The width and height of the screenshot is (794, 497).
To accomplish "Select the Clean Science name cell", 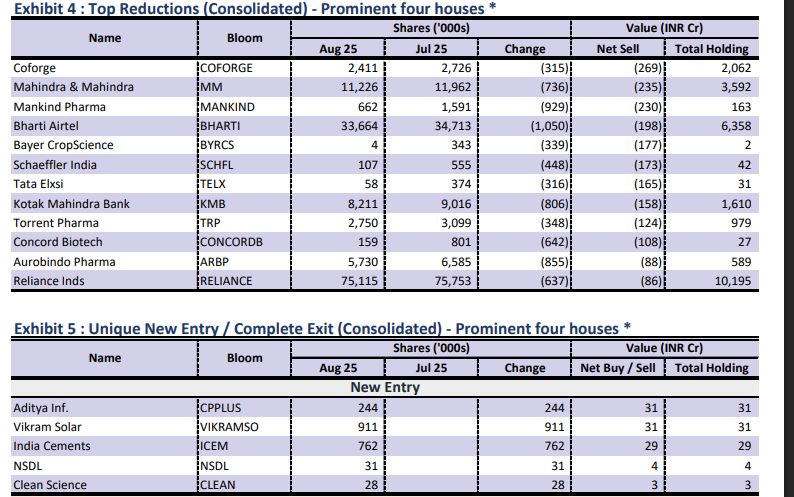I will [x=50, y=485].
